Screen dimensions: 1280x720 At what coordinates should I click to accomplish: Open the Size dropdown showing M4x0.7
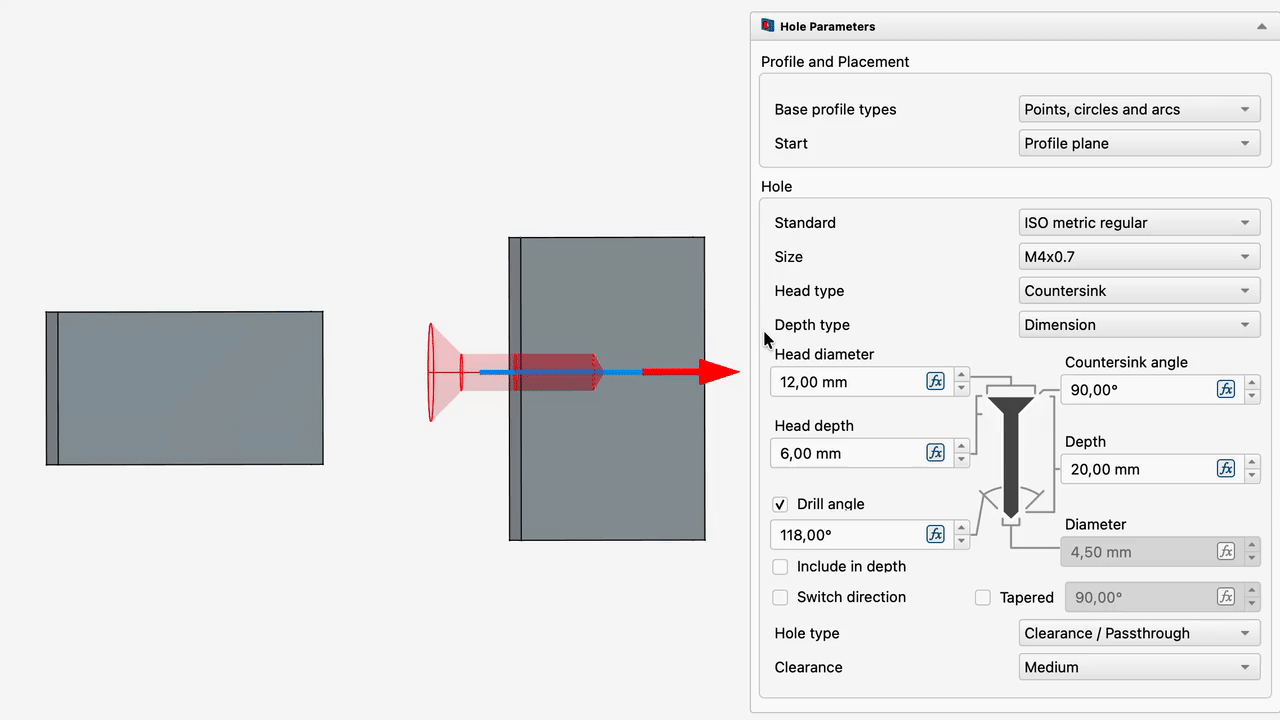click(x=1139, y=256)
